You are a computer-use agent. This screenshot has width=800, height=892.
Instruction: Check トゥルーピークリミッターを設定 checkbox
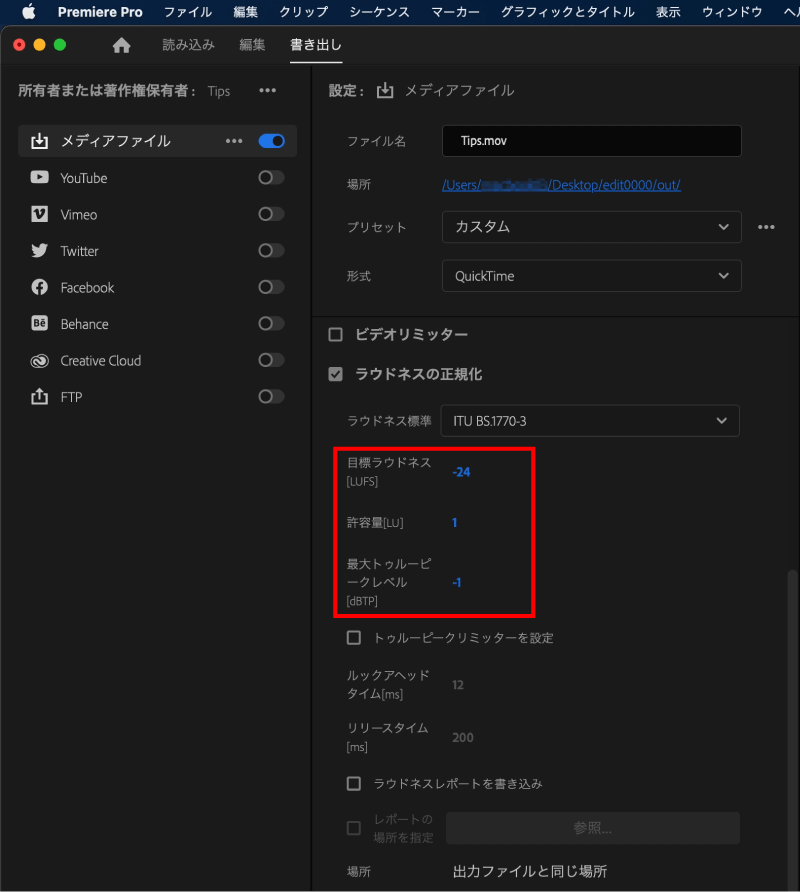tap(354, 638)
